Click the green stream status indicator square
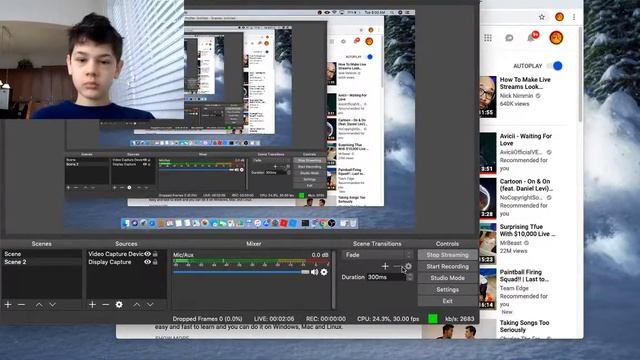This screenshot has width=640, height=360. pyautogui.click(x=432, y=318)
